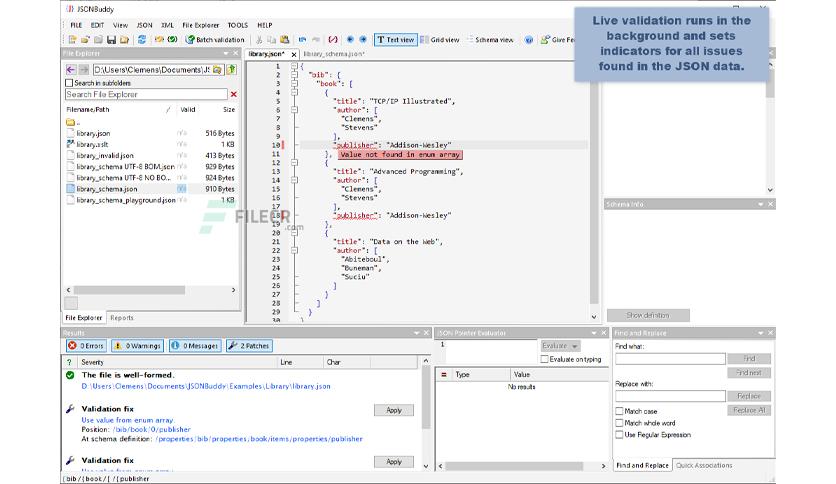This screenshot has height=484, width=836.
Task: Check Use Regular Expression option
Action: tap(619, 434)
